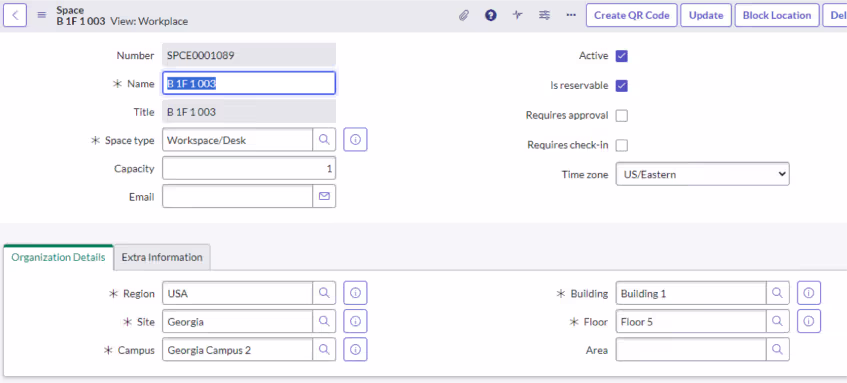The width and height of the screenshot is (847, 383).
Task: Open more options ellipsis icon
Action: 571,15
